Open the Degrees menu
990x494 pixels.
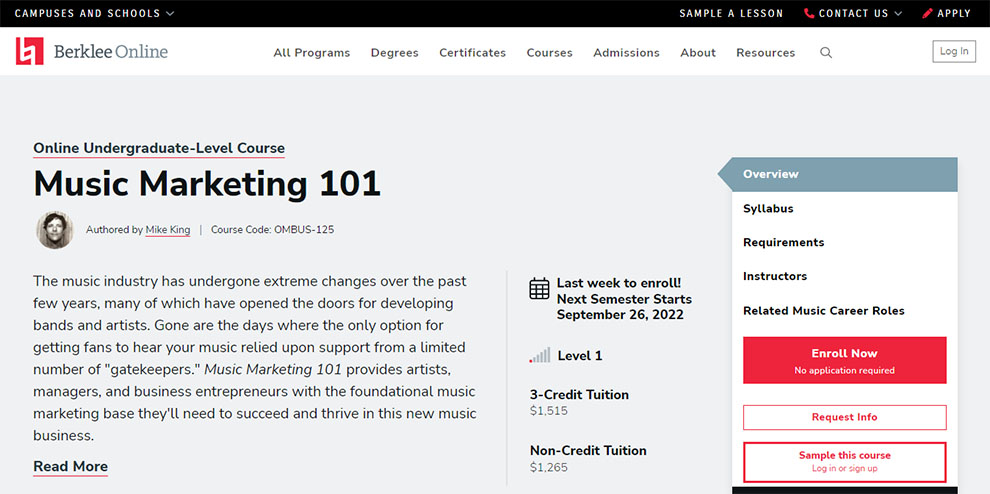395,53
